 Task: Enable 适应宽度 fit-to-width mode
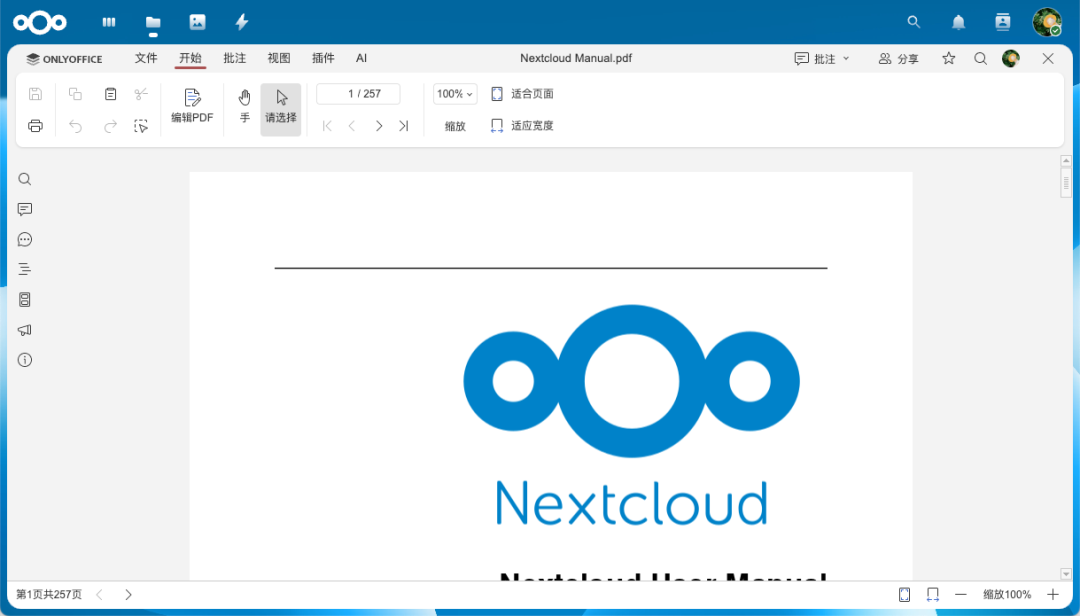[521, 125]
